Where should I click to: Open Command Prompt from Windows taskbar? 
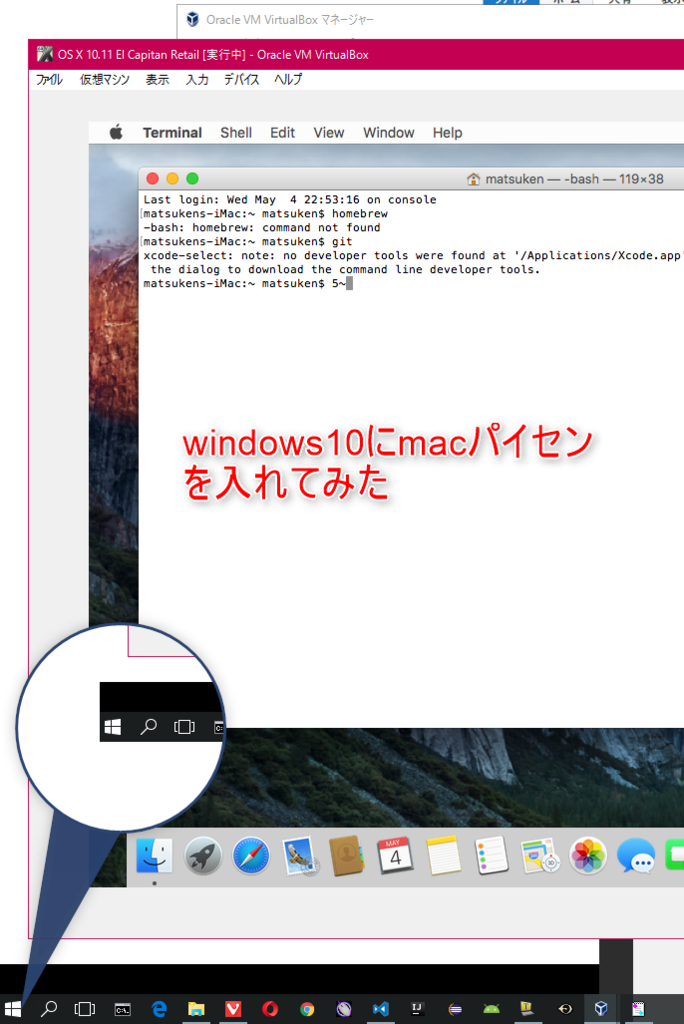[x=122, y=1009]
